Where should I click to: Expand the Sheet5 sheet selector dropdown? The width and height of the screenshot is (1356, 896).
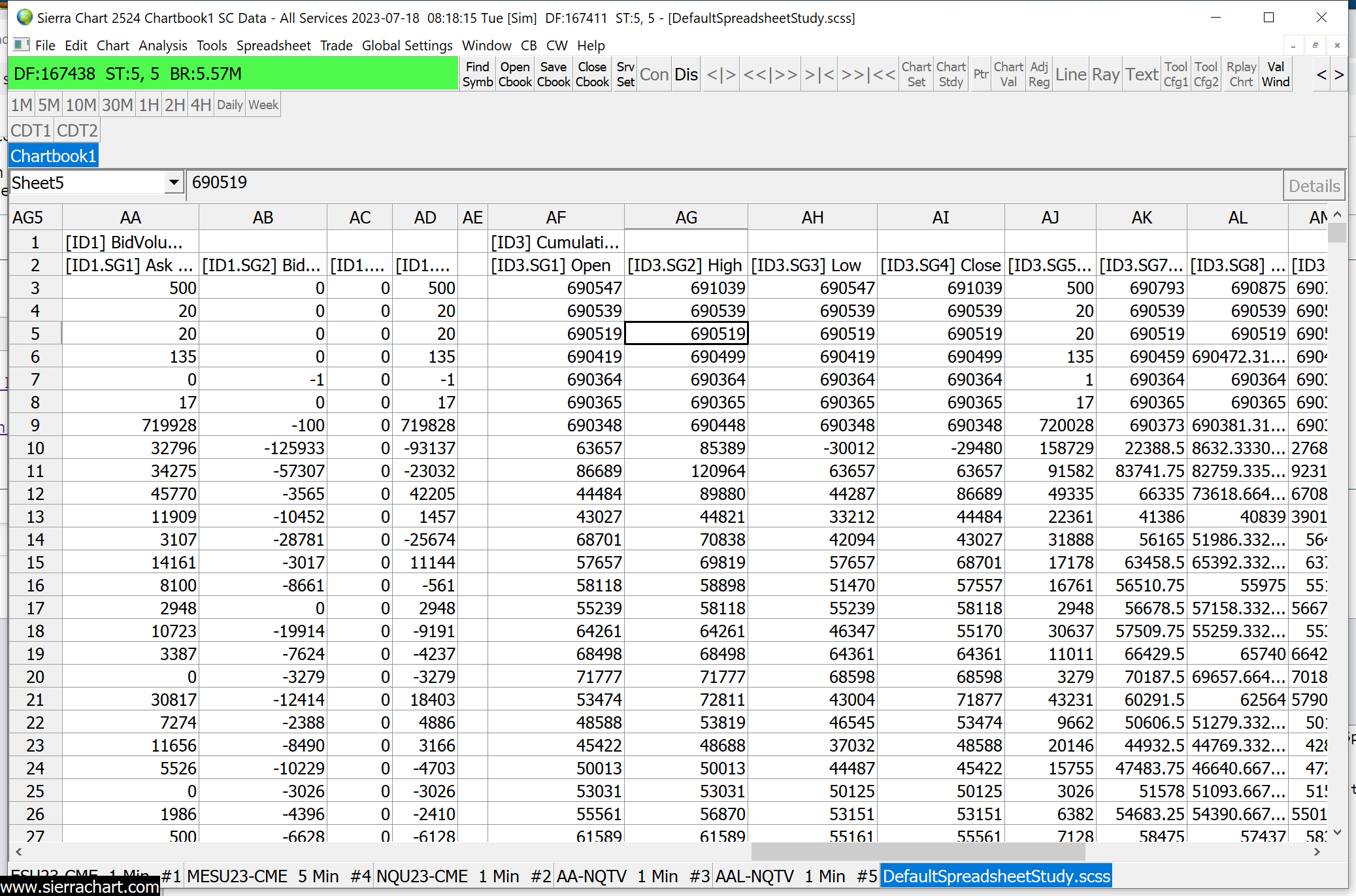[174, 182]
